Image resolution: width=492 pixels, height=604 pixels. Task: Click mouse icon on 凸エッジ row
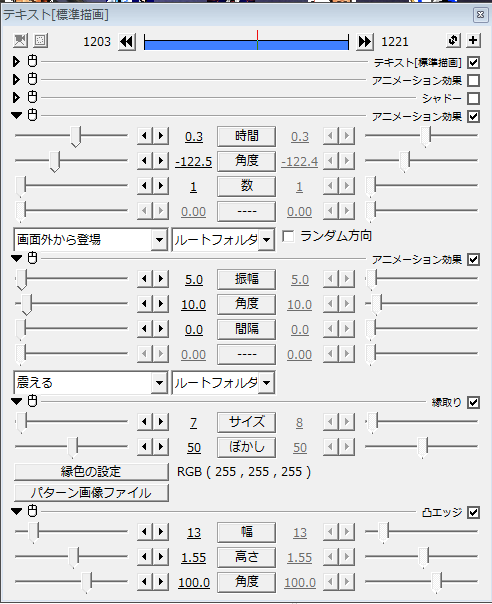coord(33,511)
